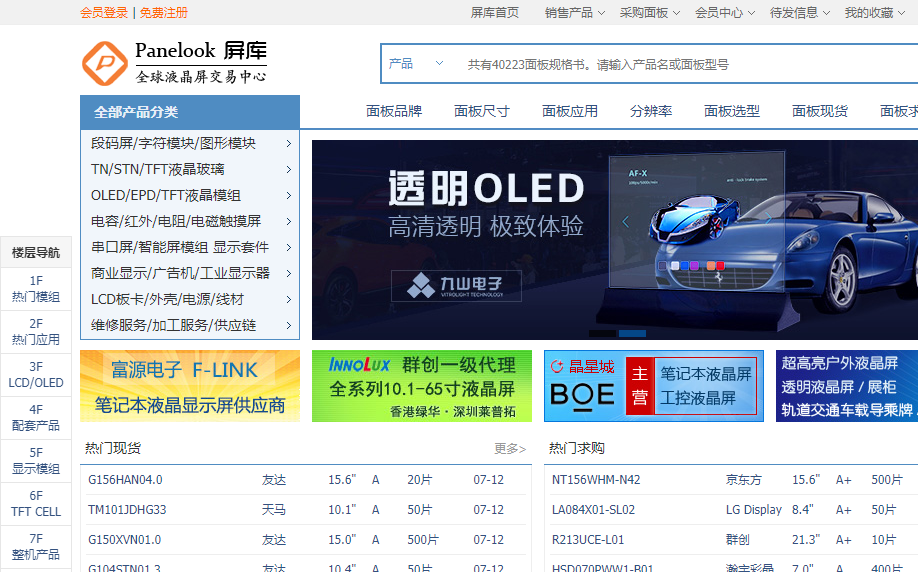Expand 电容/红外/电阻/电磁触摸屏 category
The height and width of the screenshot is (572, 918).
click(x=190, y=221)
